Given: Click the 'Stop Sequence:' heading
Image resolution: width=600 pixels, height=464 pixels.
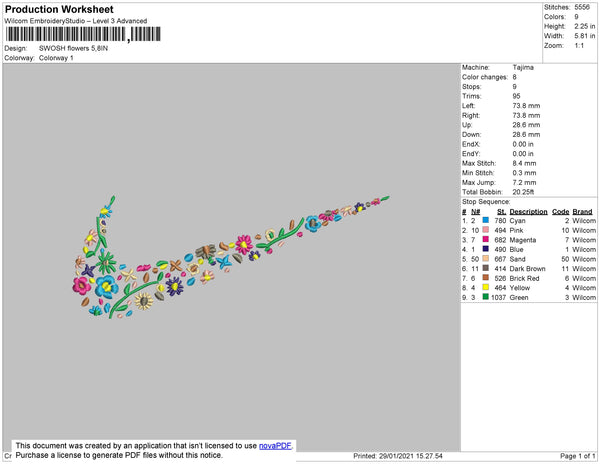Looking at the screenshot, I should click(486, 202).
